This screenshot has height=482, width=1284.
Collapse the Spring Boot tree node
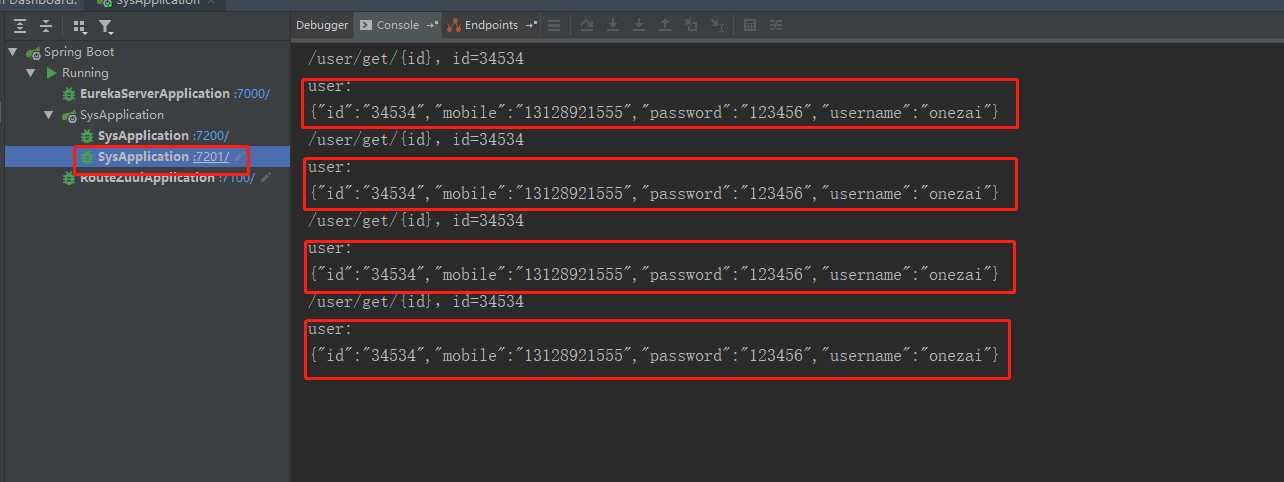[12, 52]
